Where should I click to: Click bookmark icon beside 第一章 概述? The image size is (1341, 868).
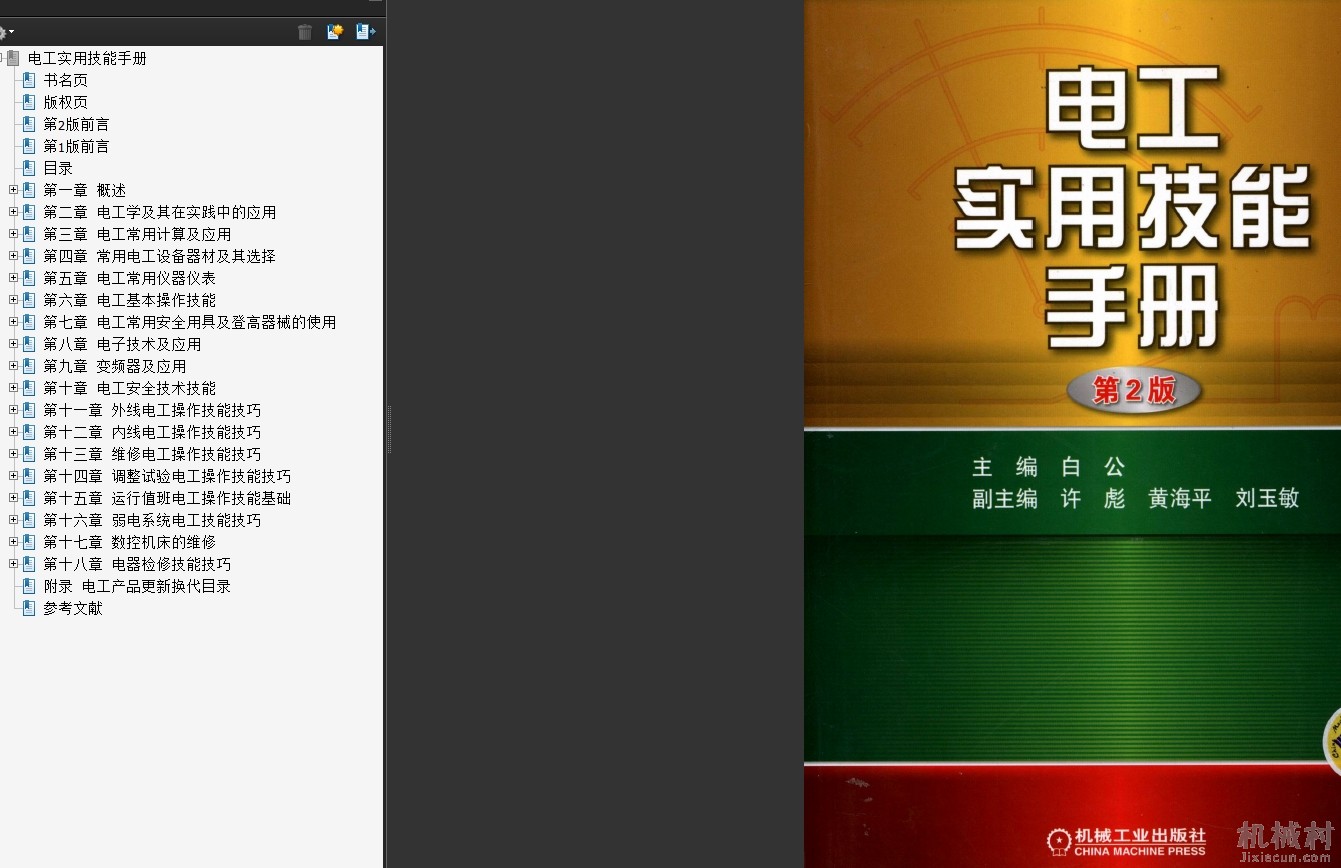tap(29, 190)
